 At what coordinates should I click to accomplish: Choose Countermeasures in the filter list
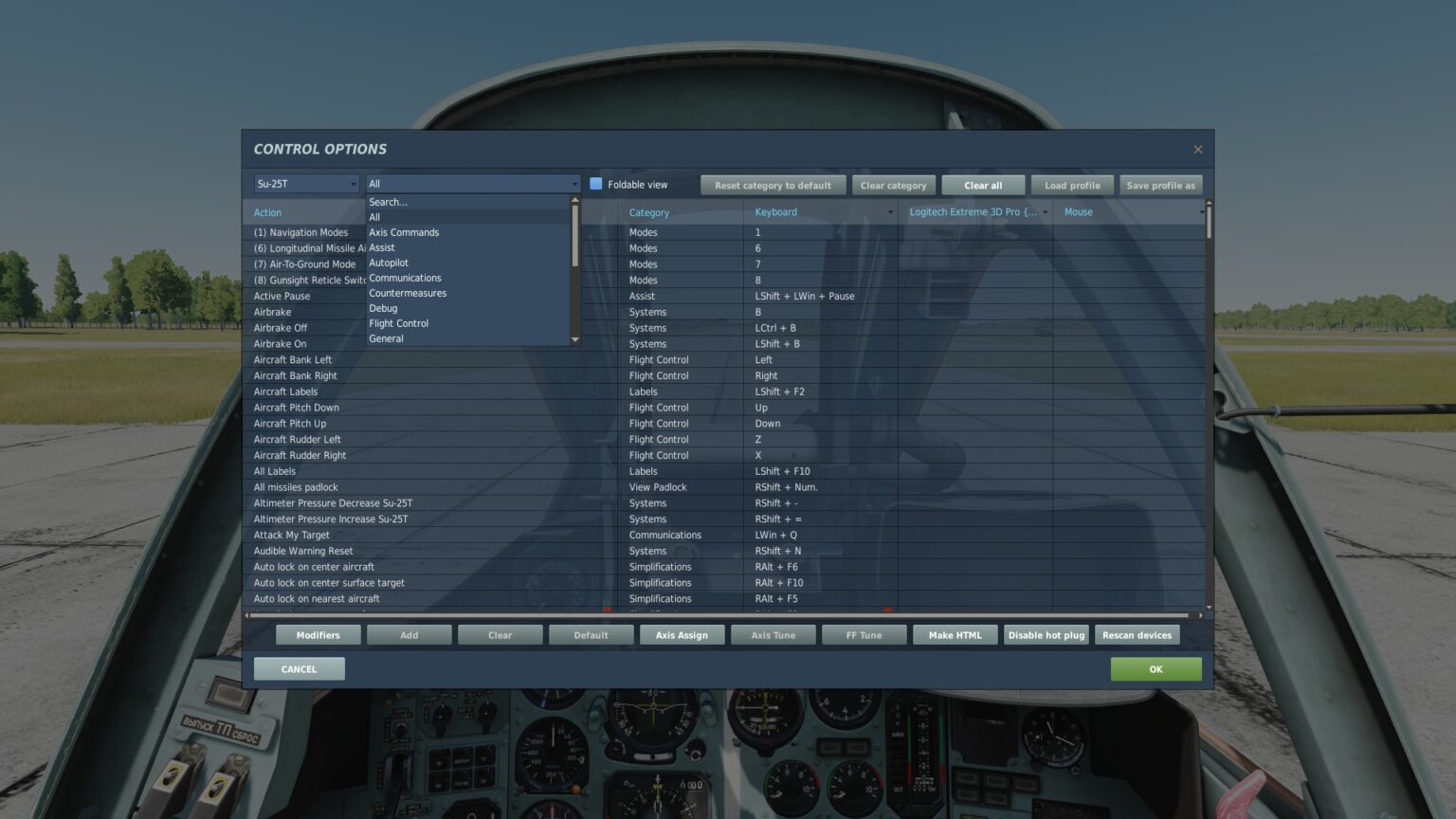click(x=408, y=293)
